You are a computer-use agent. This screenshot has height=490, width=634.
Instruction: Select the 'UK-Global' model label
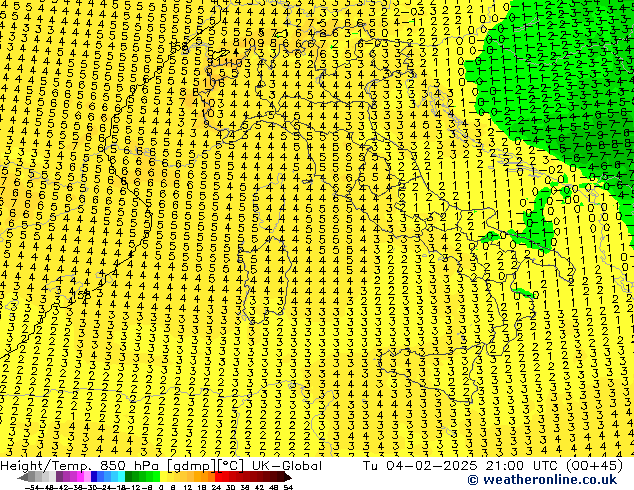287,466
